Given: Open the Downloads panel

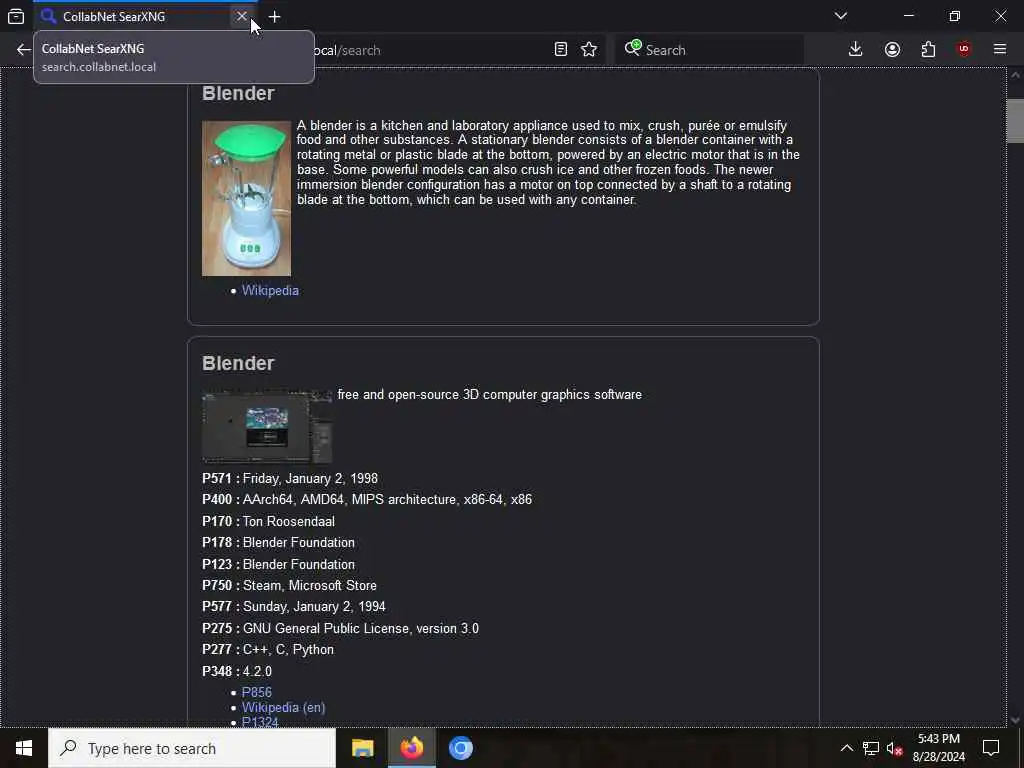Looking at the screenshot, I should click(x=856, y=50).
